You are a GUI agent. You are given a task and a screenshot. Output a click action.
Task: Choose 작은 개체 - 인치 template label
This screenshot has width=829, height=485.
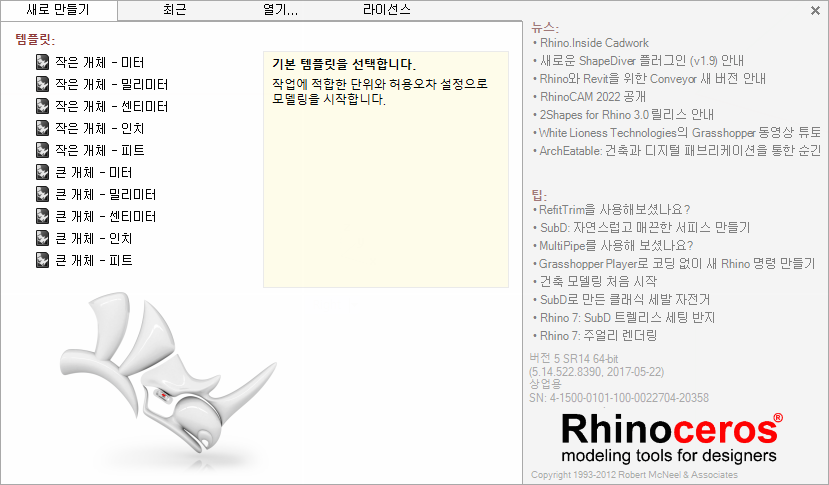[x=99, y=129]
